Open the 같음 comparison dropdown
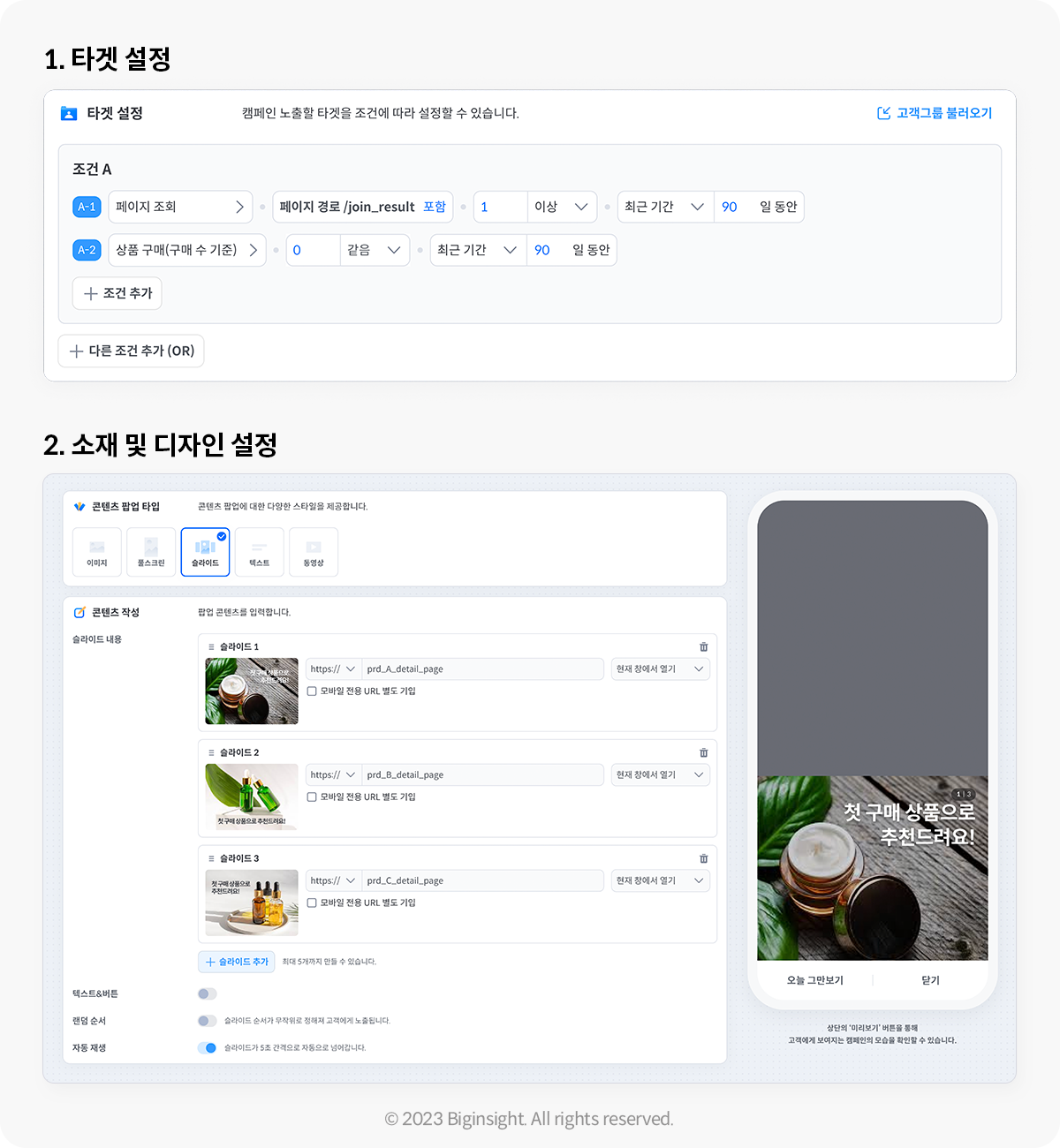This screenshot has width=1060, height=1148. click(375, 250)
